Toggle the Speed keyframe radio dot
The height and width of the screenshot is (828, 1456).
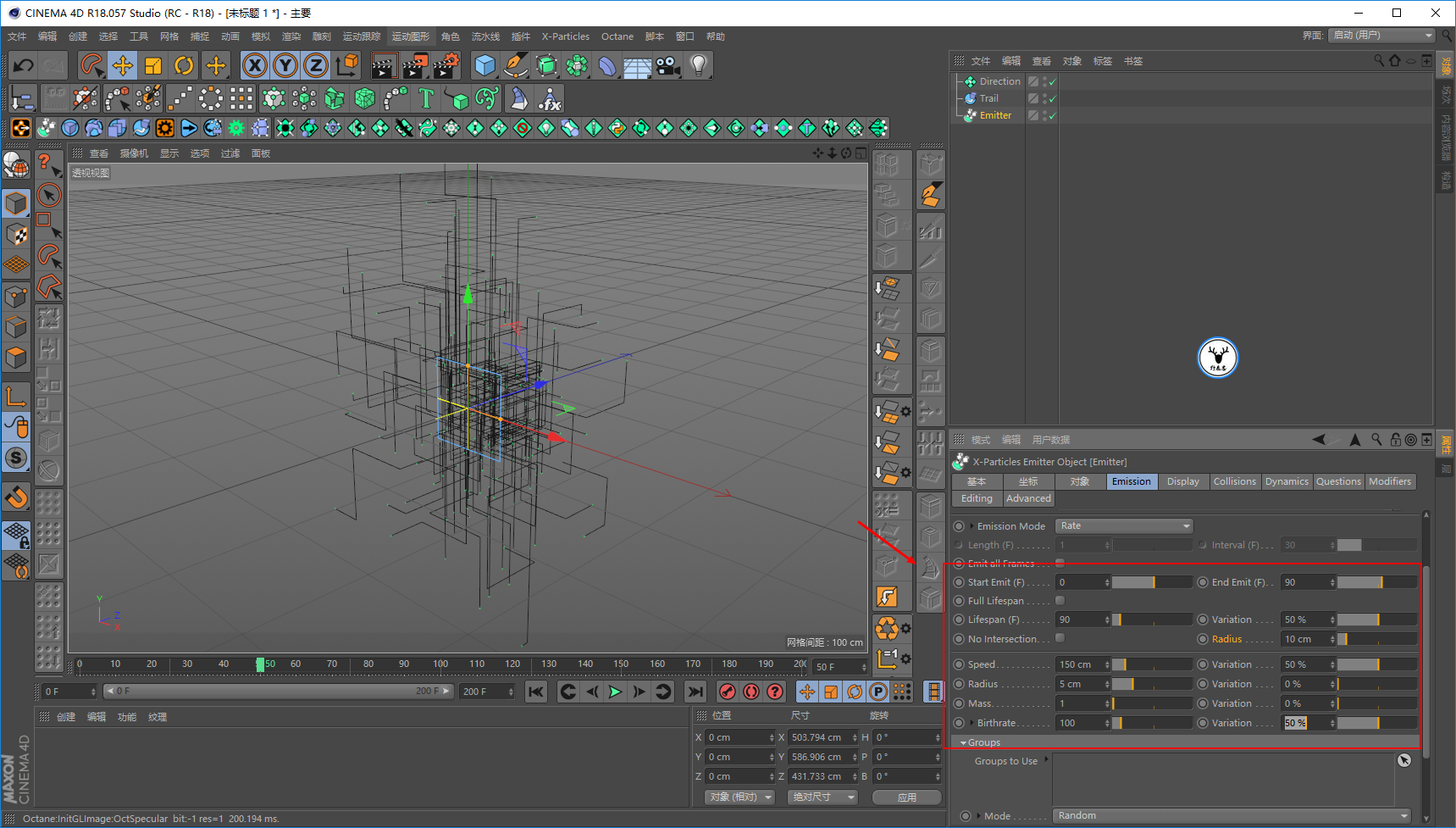tap(959, 664)
